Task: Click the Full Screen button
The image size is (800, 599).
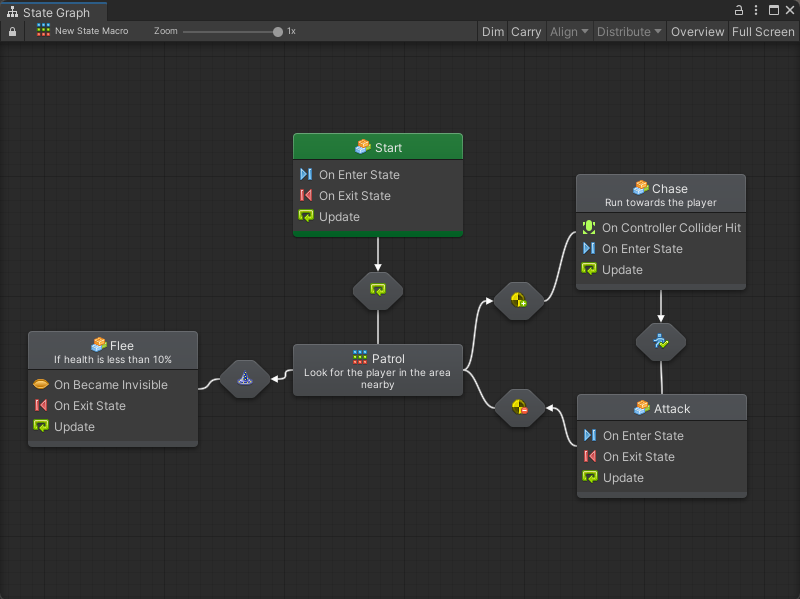Action: coord(763,32)
